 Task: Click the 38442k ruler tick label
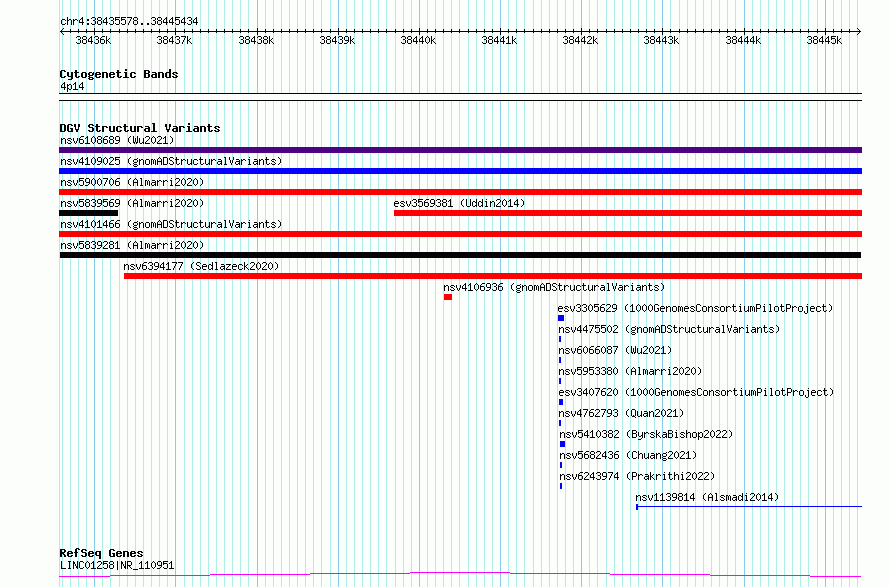tap(580, 40)
